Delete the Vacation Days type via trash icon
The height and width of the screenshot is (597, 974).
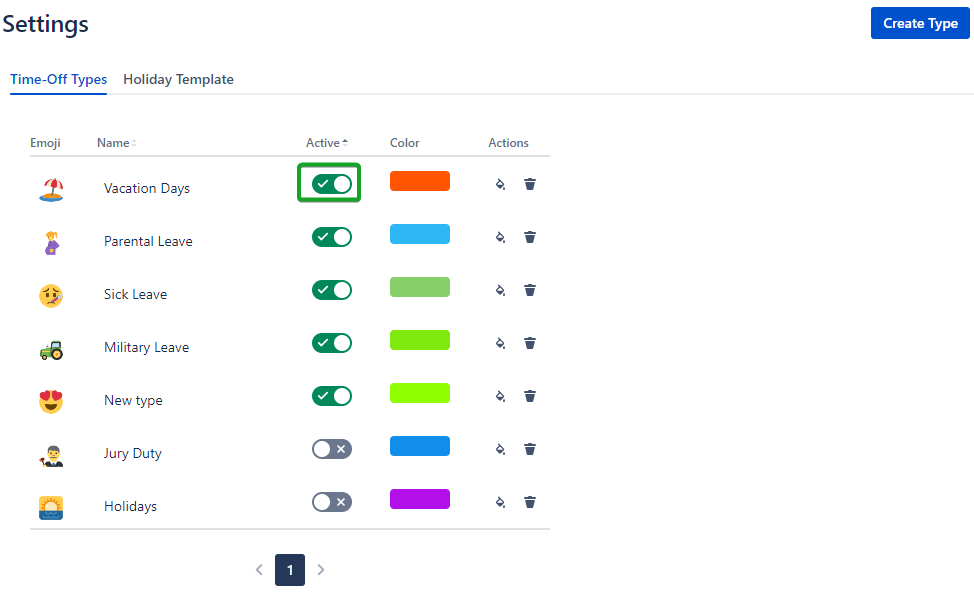(530, 184)
